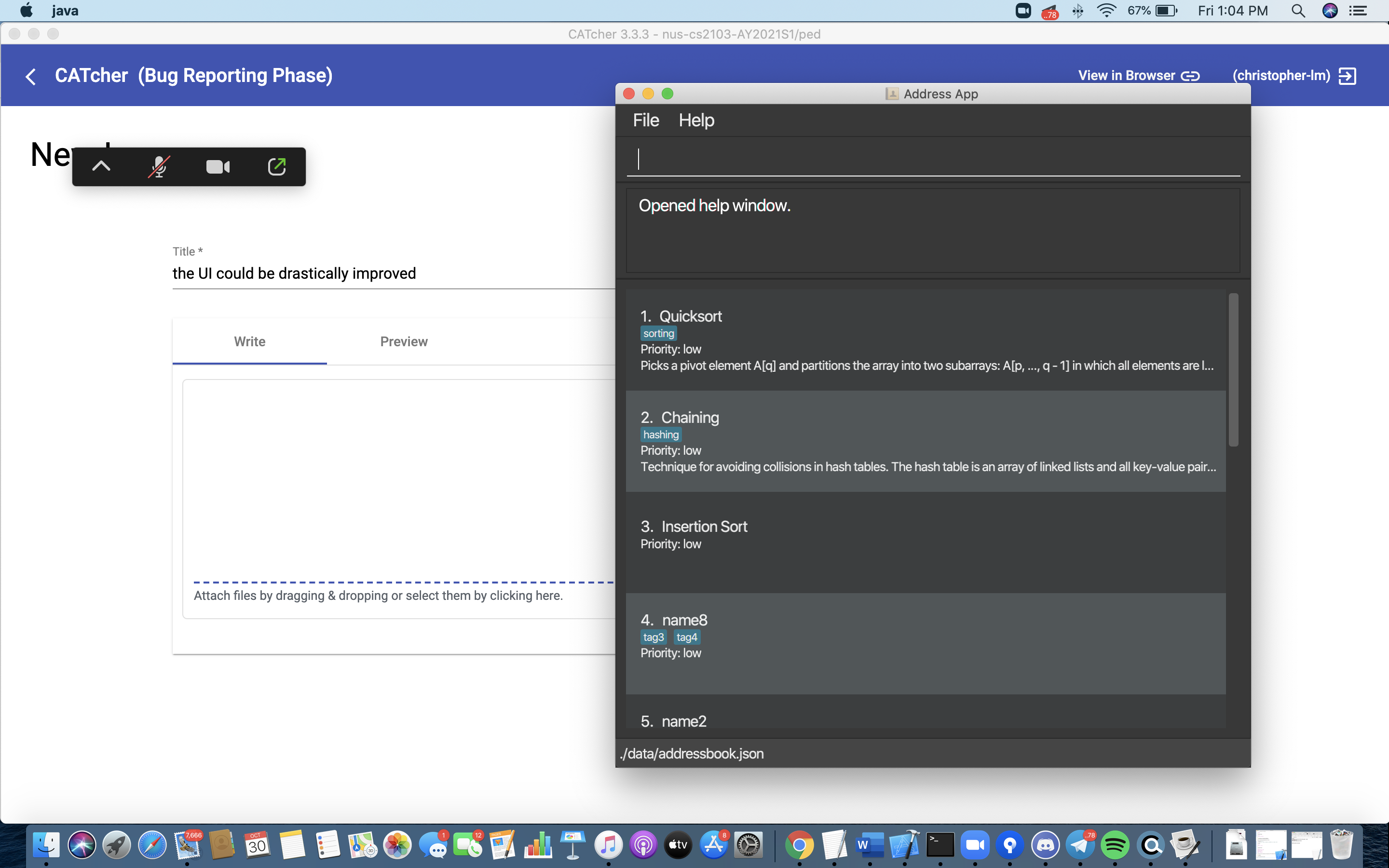Open Spotify from the dock
Screen dimensions: 1389x868
1115,844
